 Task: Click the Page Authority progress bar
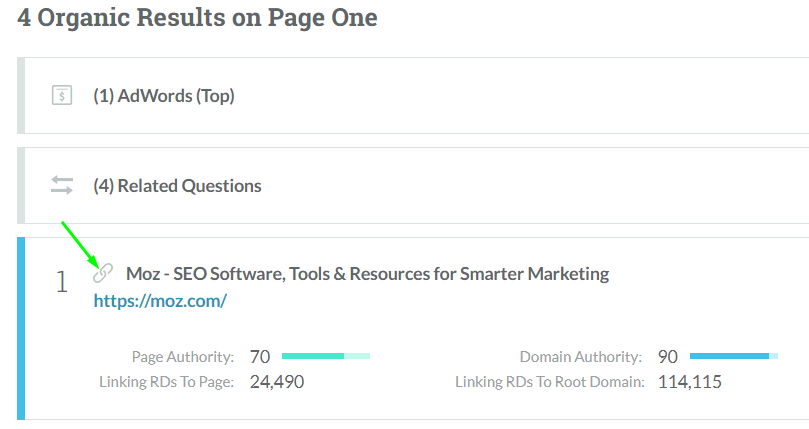326,356
